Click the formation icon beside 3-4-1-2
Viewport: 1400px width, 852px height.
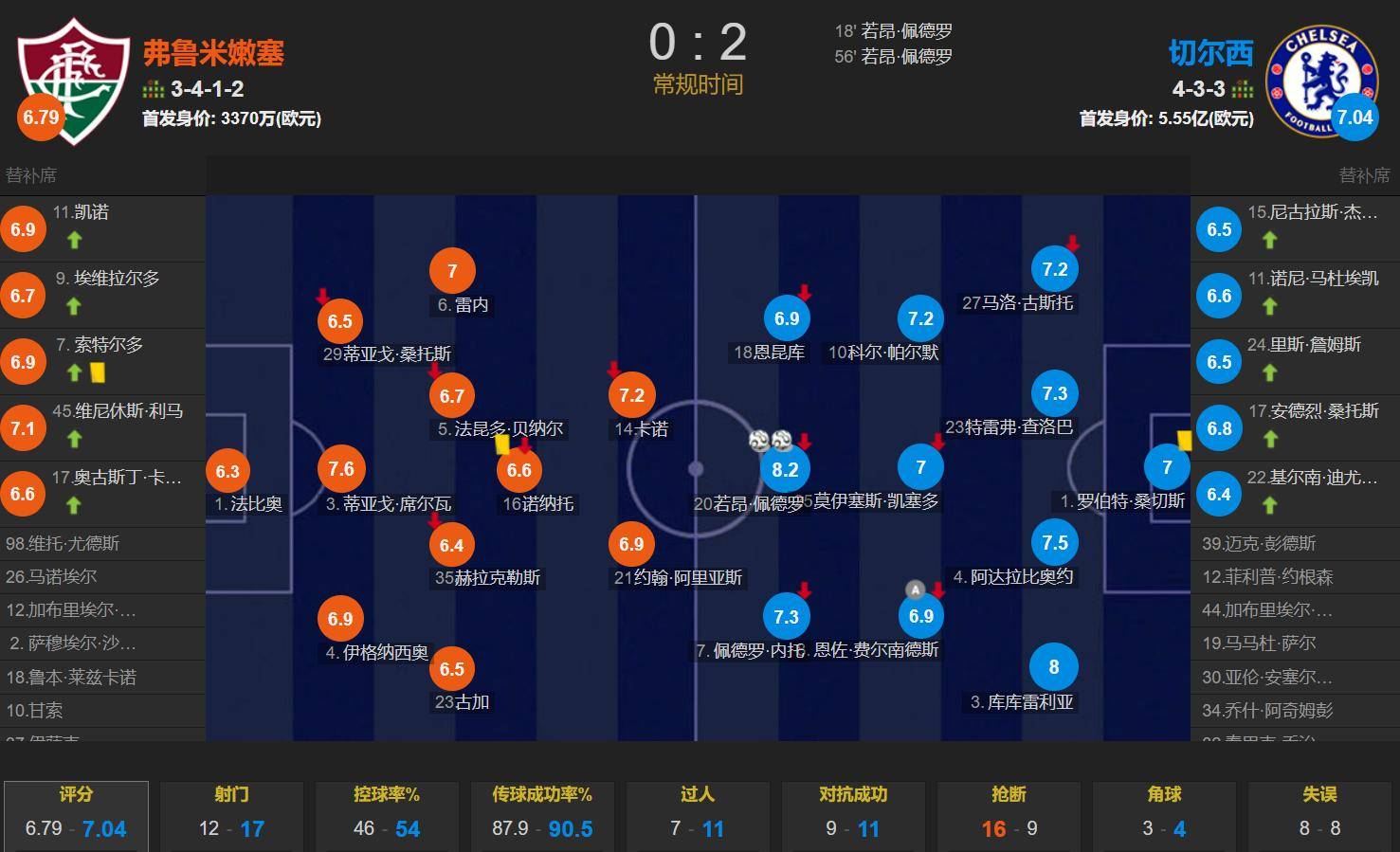coord(154,90)
